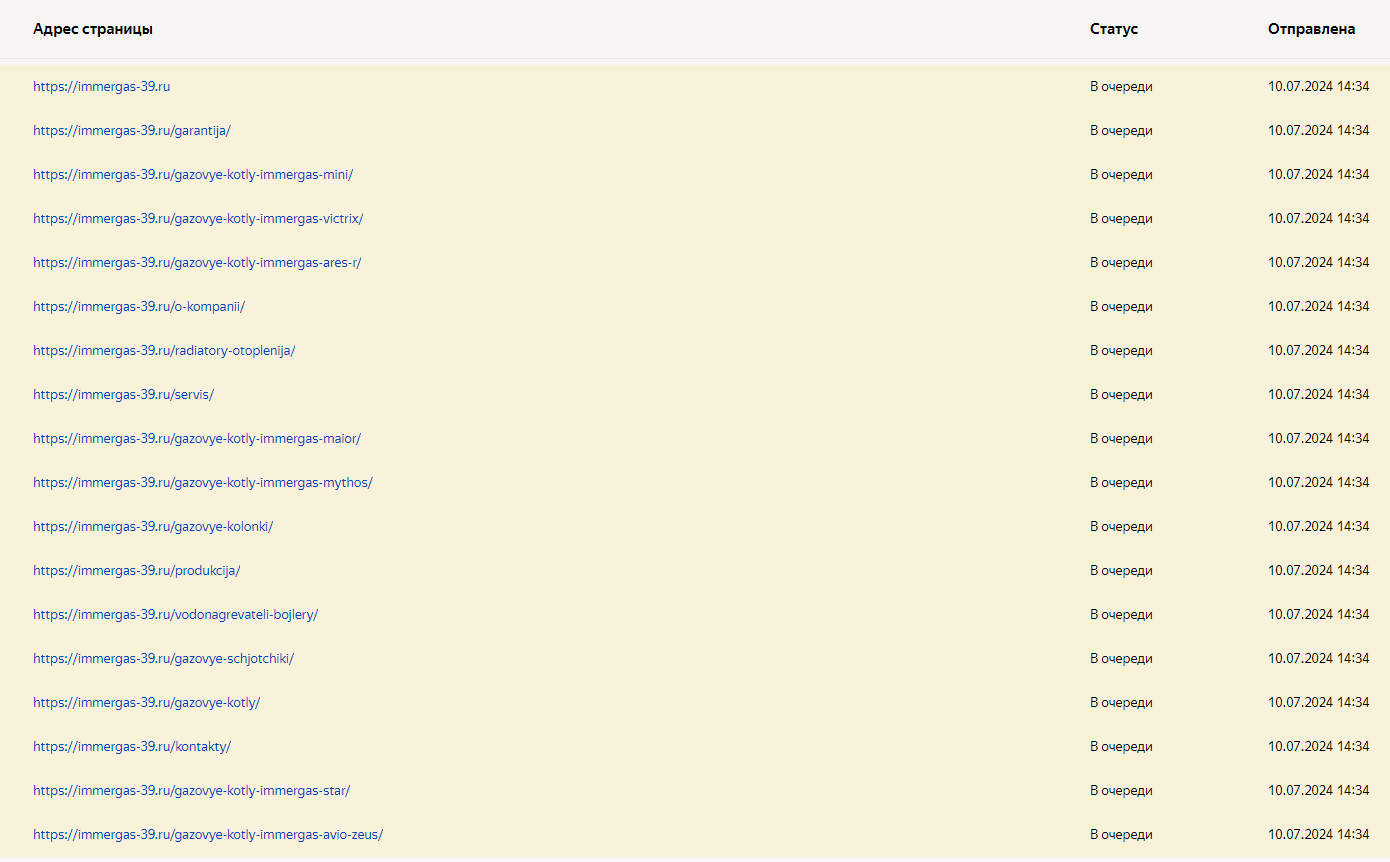Open the kontakty page link
This screenshot has height=862, width=1390.
click(132, 746)
